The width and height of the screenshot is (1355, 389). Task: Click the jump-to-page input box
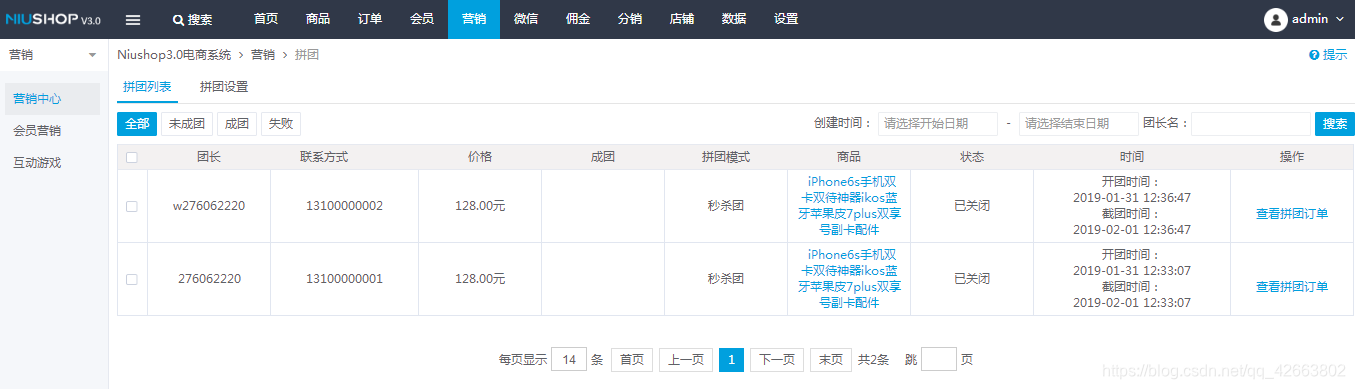(x=939, y=360)
